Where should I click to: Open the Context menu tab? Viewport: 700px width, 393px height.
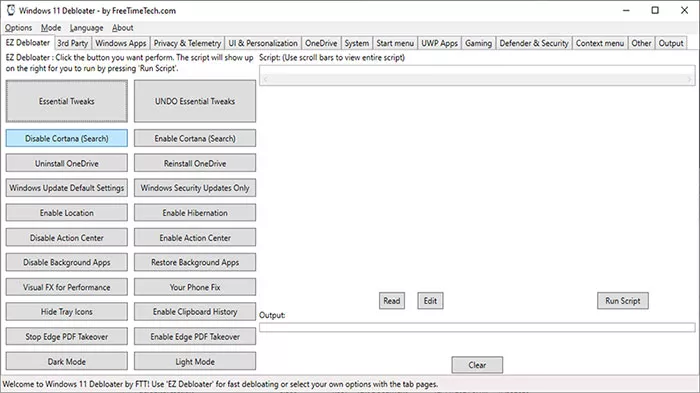pos(600,43)
